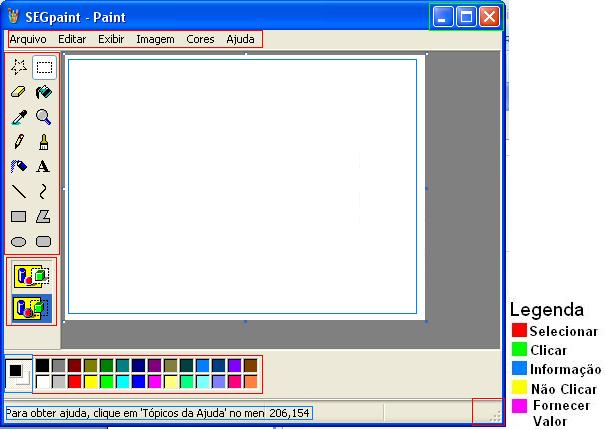This screenshot has width=605, height=430.
Task: Select the Ellipse tool
Action: click(19, 242)
